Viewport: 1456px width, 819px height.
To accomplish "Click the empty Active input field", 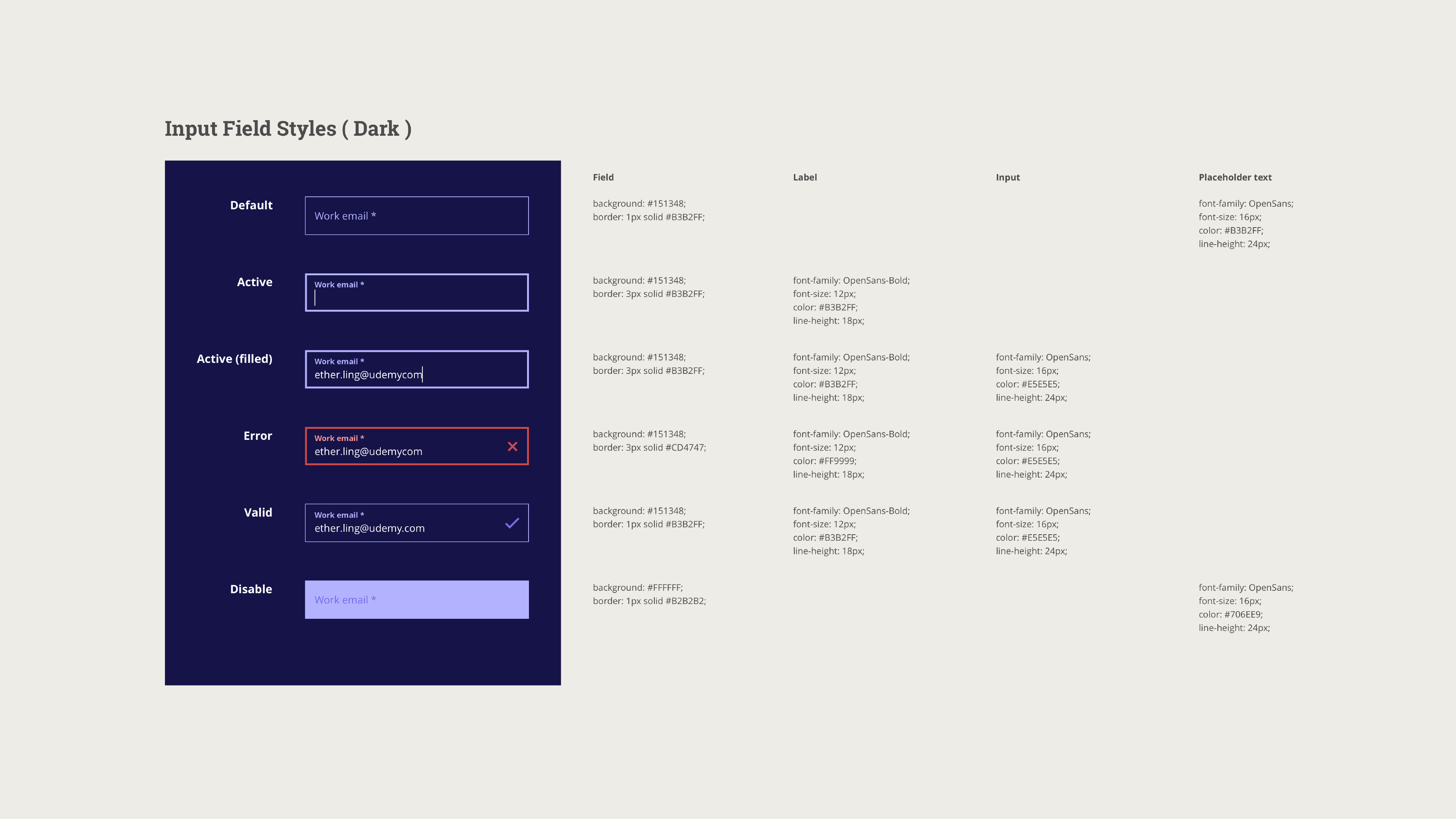I will 417,293.
